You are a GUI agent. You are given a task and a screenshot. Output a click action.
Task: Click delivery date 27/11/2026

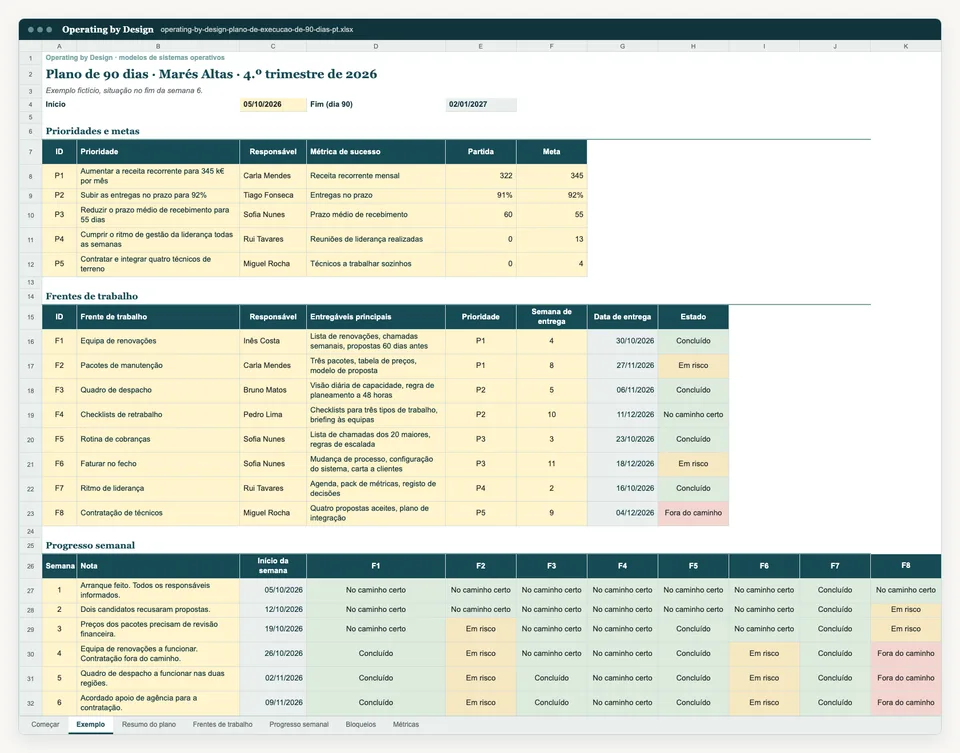click(622, 365)
